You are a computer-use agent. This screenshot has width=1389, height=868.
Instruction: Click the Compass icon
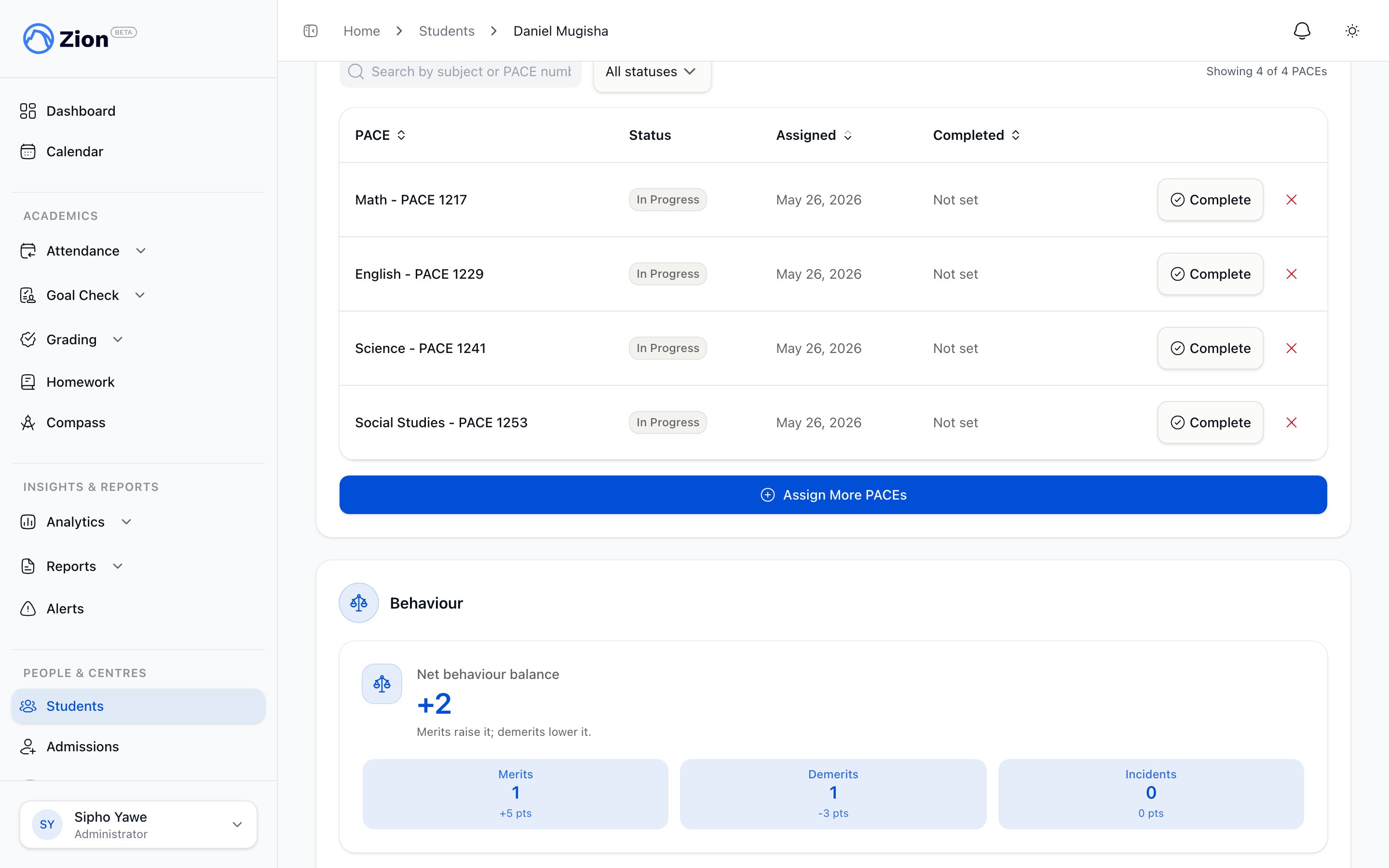[27, 422]
